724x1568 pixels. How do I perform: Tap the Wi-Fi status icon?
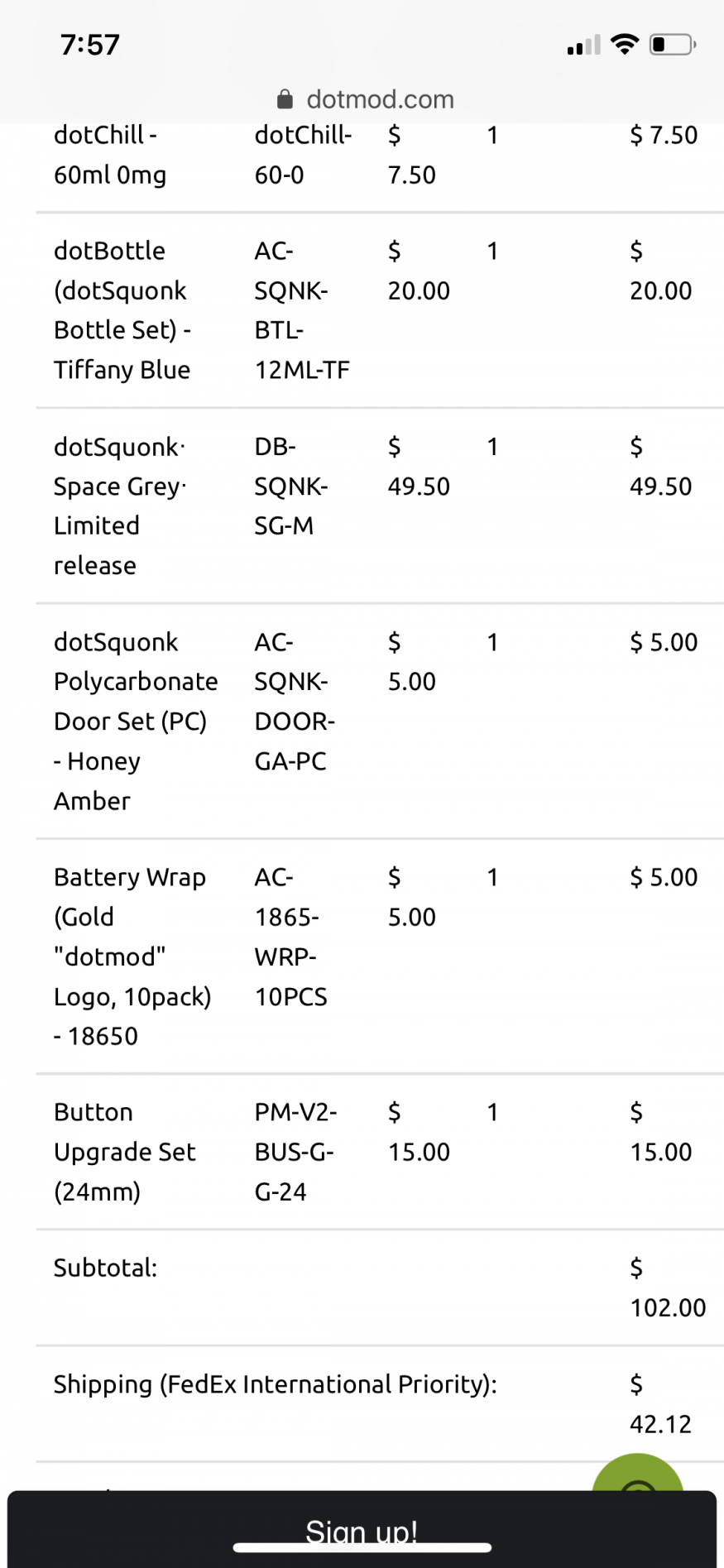point(624,44)
